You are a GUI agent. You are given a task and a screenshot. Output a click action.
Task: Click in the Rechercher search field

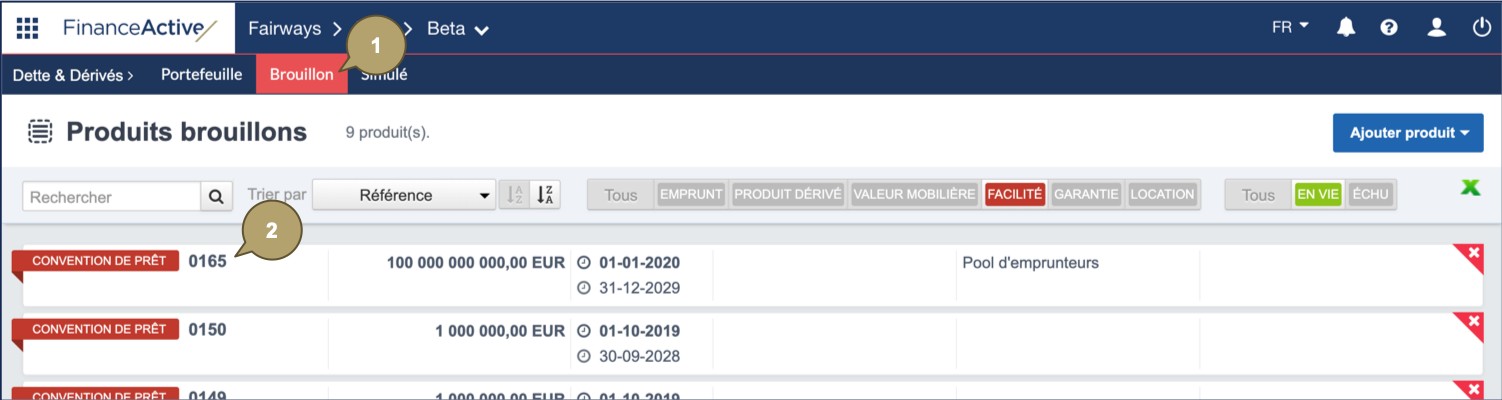[x=111, y=197]
